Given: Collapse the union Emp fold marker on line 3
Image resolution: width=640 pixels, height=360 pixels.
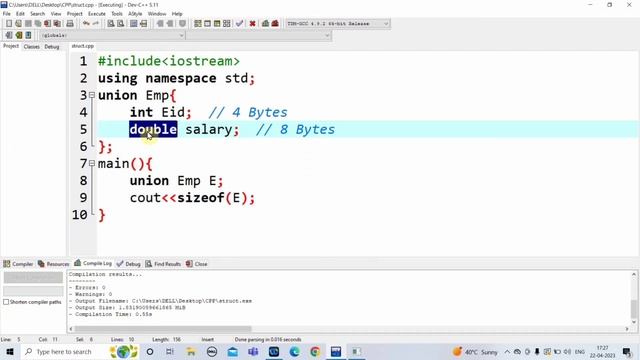Looking at the screenshot, I should (x=92, y=95).
